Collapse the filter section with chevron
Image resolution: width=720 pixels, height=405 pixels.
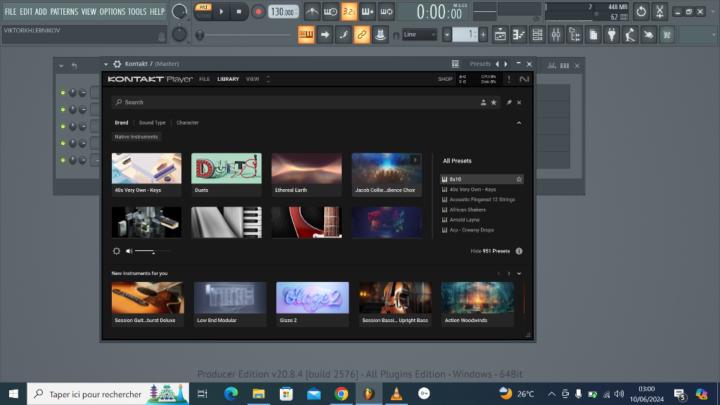click(518, 123)
